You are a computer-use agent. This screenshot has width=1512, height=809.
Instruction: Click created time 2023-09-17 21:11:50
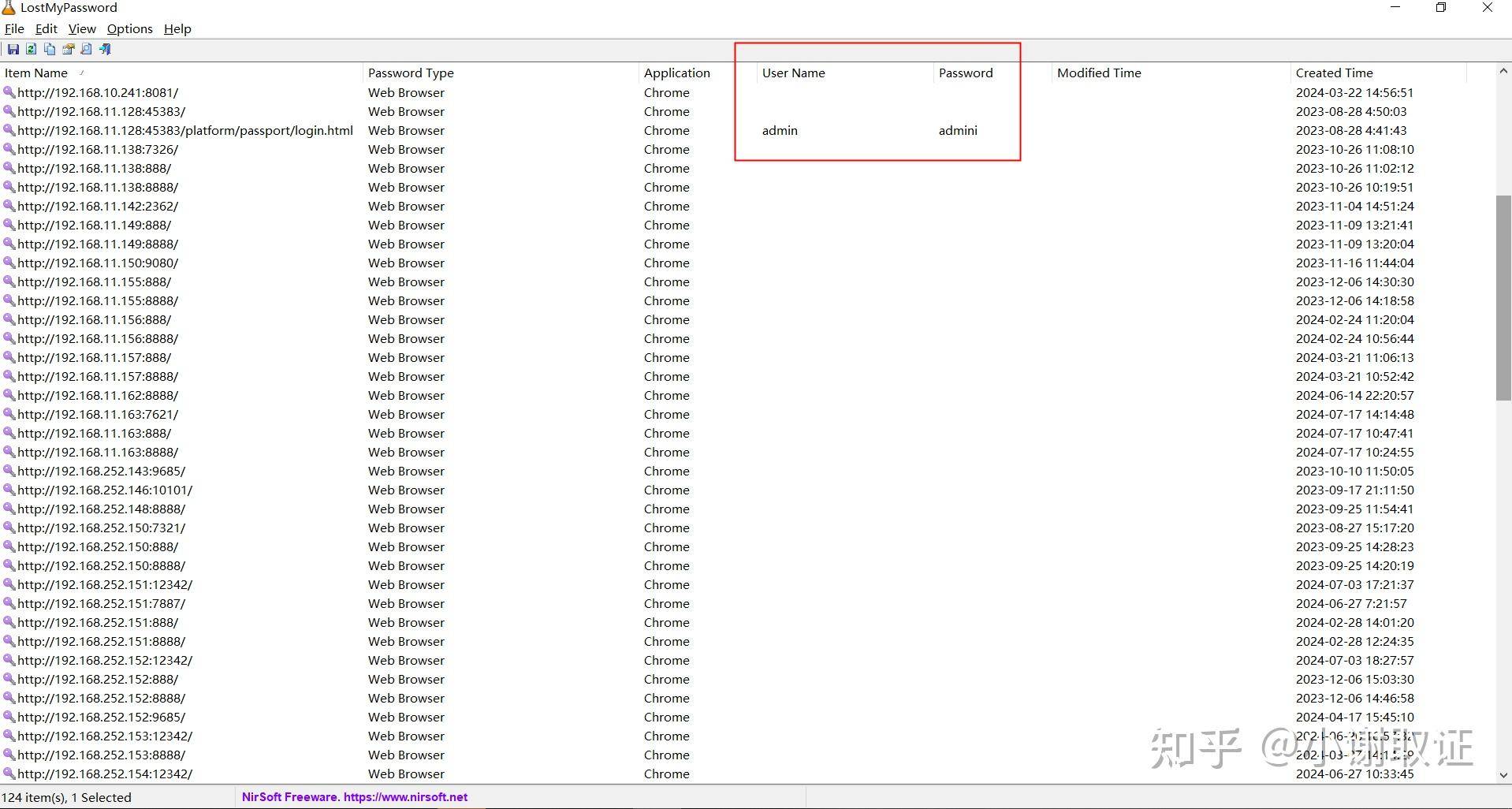[1354, 490]
